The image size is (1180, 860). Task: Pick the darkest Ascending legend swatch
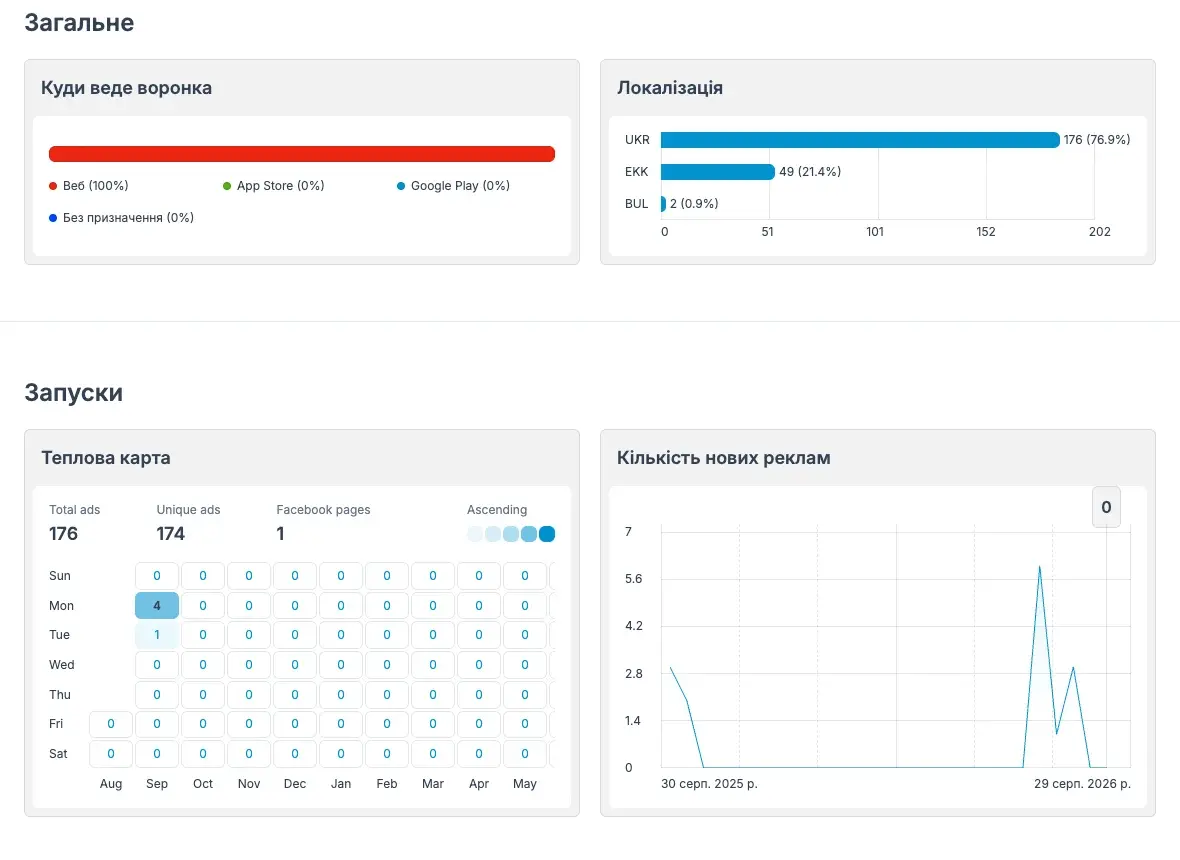[x=547, y=534]
